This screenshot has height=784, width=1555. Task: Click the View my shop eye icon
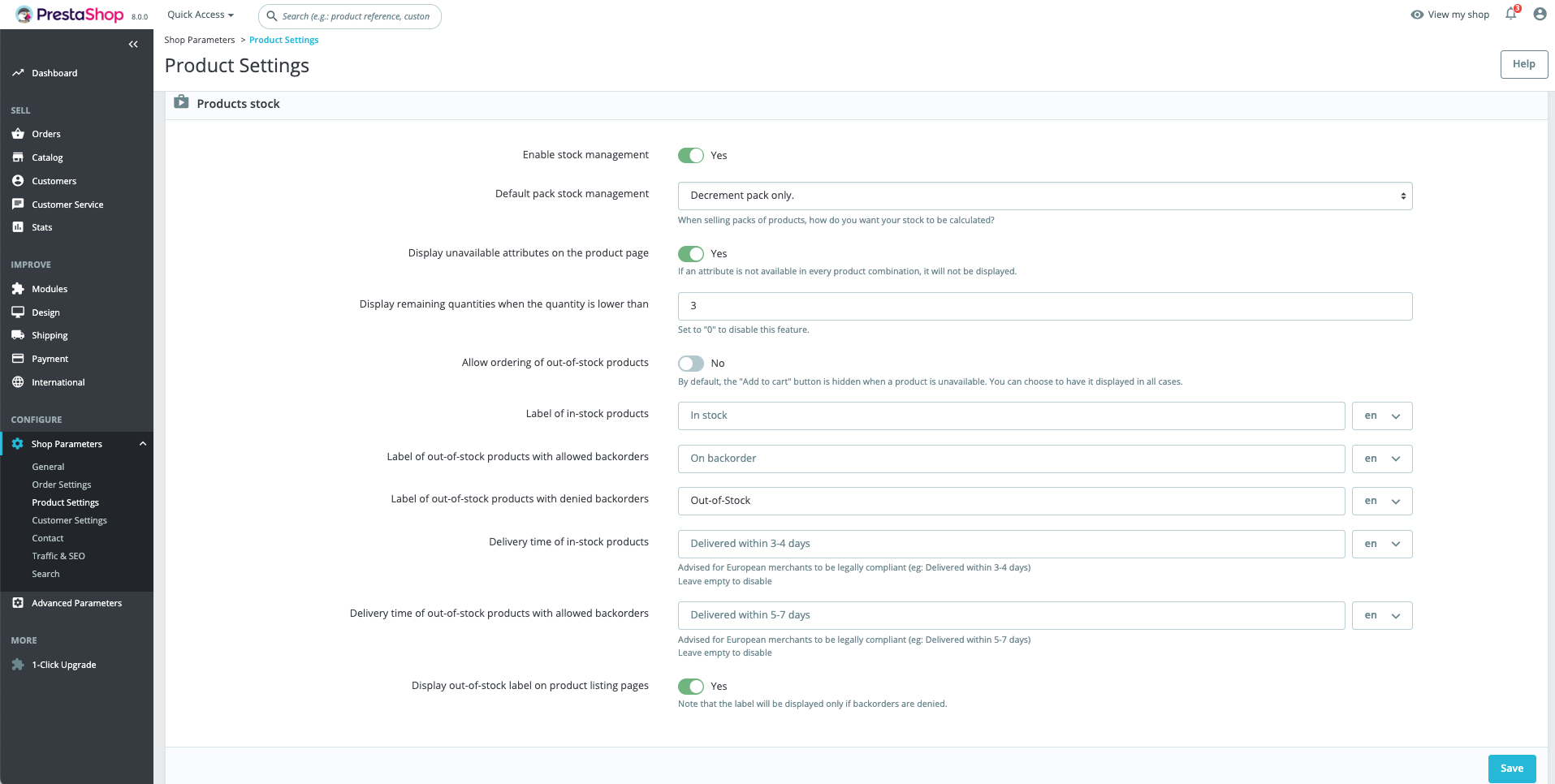(x=1417, y=15)
